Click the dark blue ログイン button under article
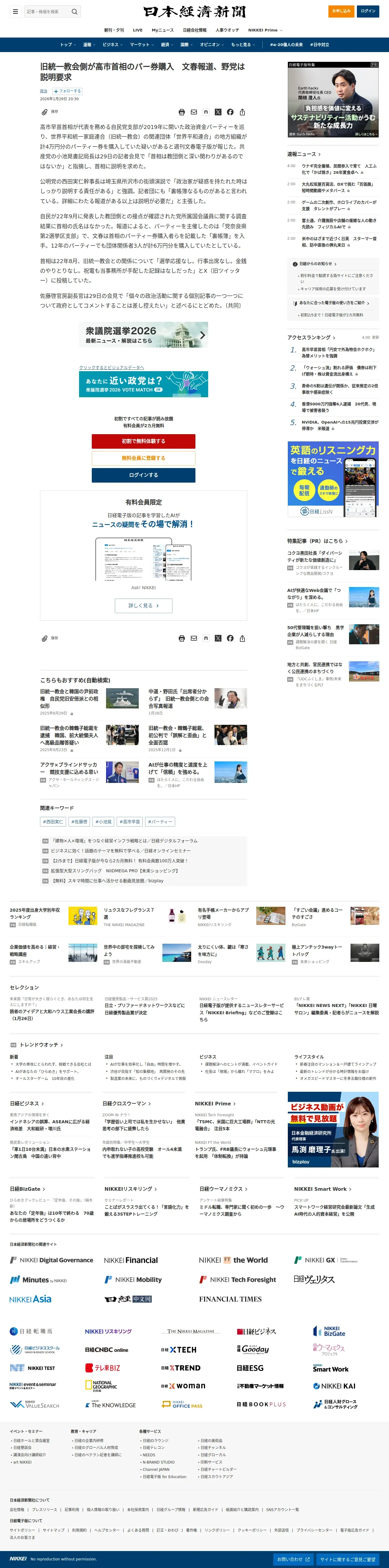Image resolution: width=389 pixels, height=1568 pixels. 144,475
